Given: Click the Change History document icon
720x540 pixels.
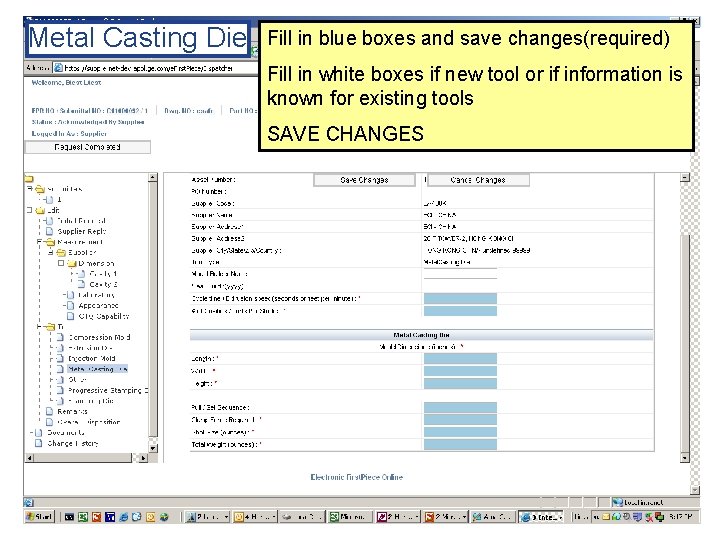Looking at the screenshot, I should click(x=39, y=443).
